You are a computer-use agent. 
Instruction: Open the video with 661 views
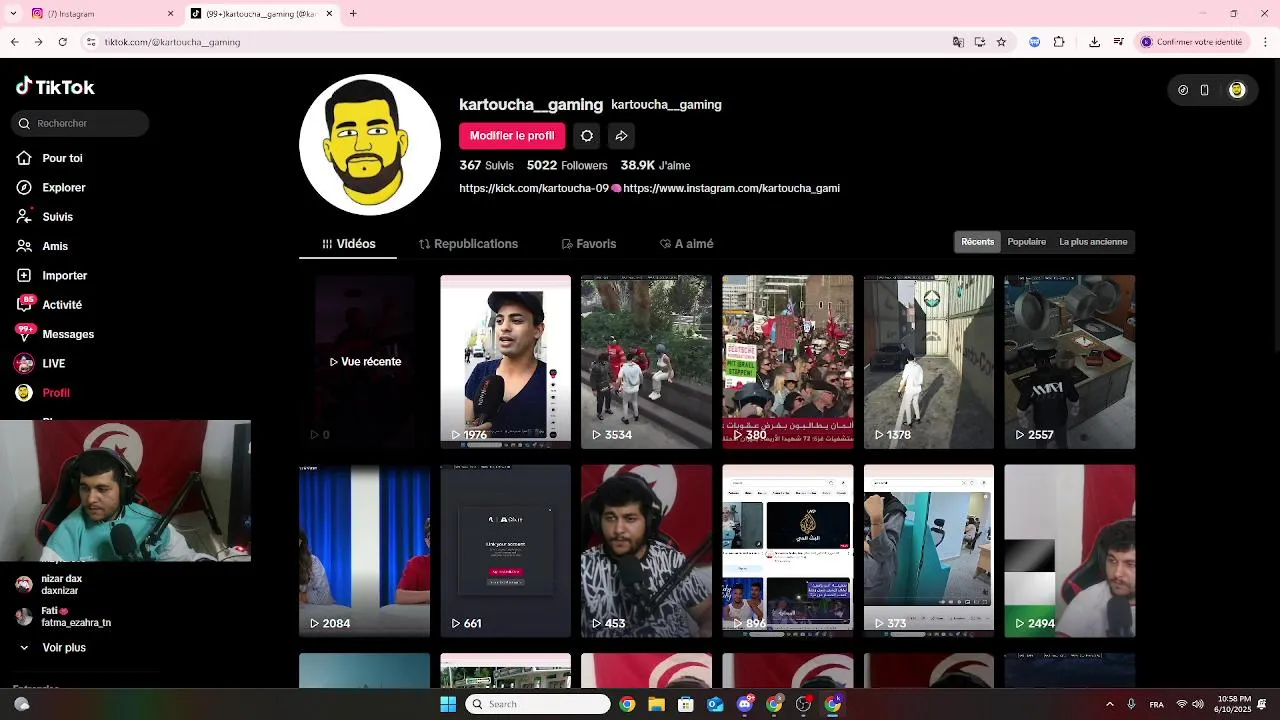pos(506,551)
